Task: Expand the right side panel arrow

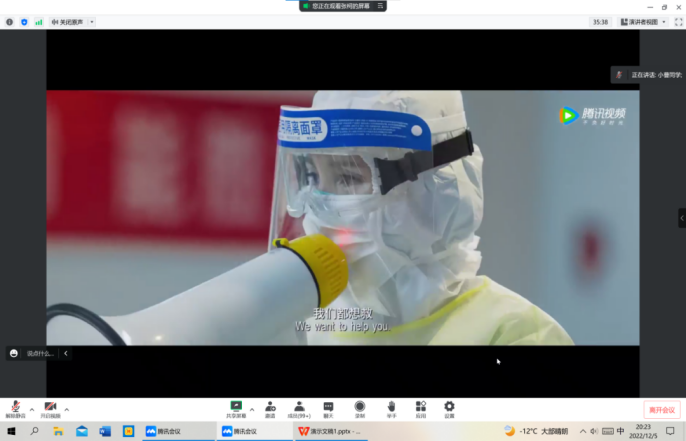Action: click(682, 218)
